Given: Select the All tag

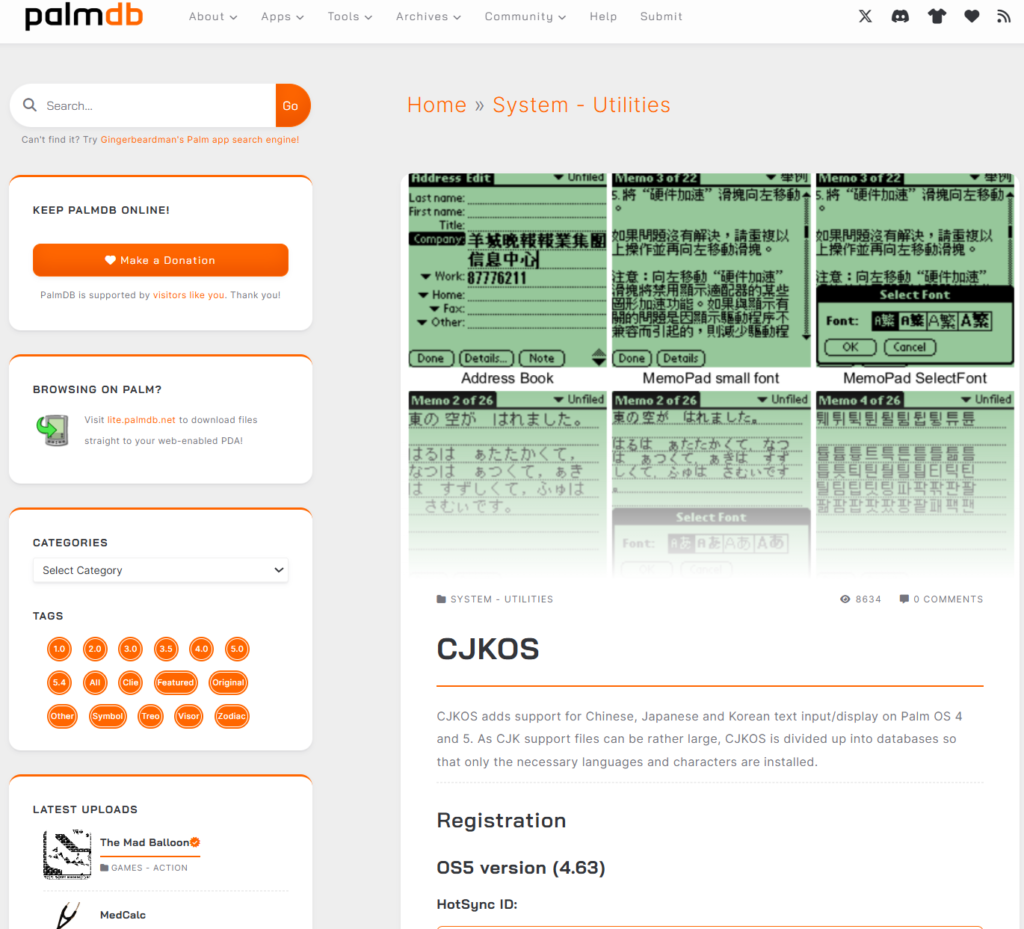Looking at the screenshot, I should (x=95, y=682).
